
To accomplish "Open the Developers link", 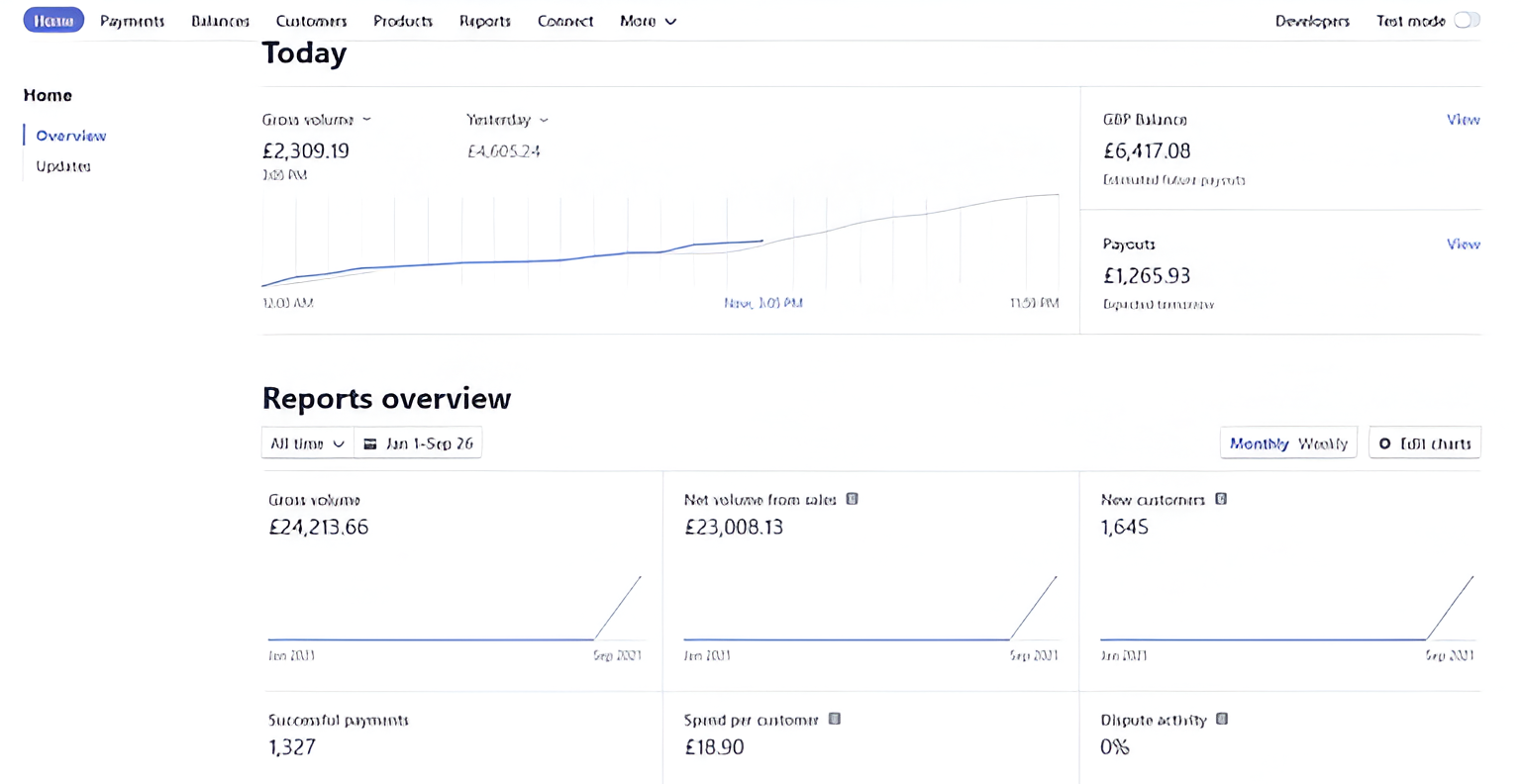I will click(1312, 21).
